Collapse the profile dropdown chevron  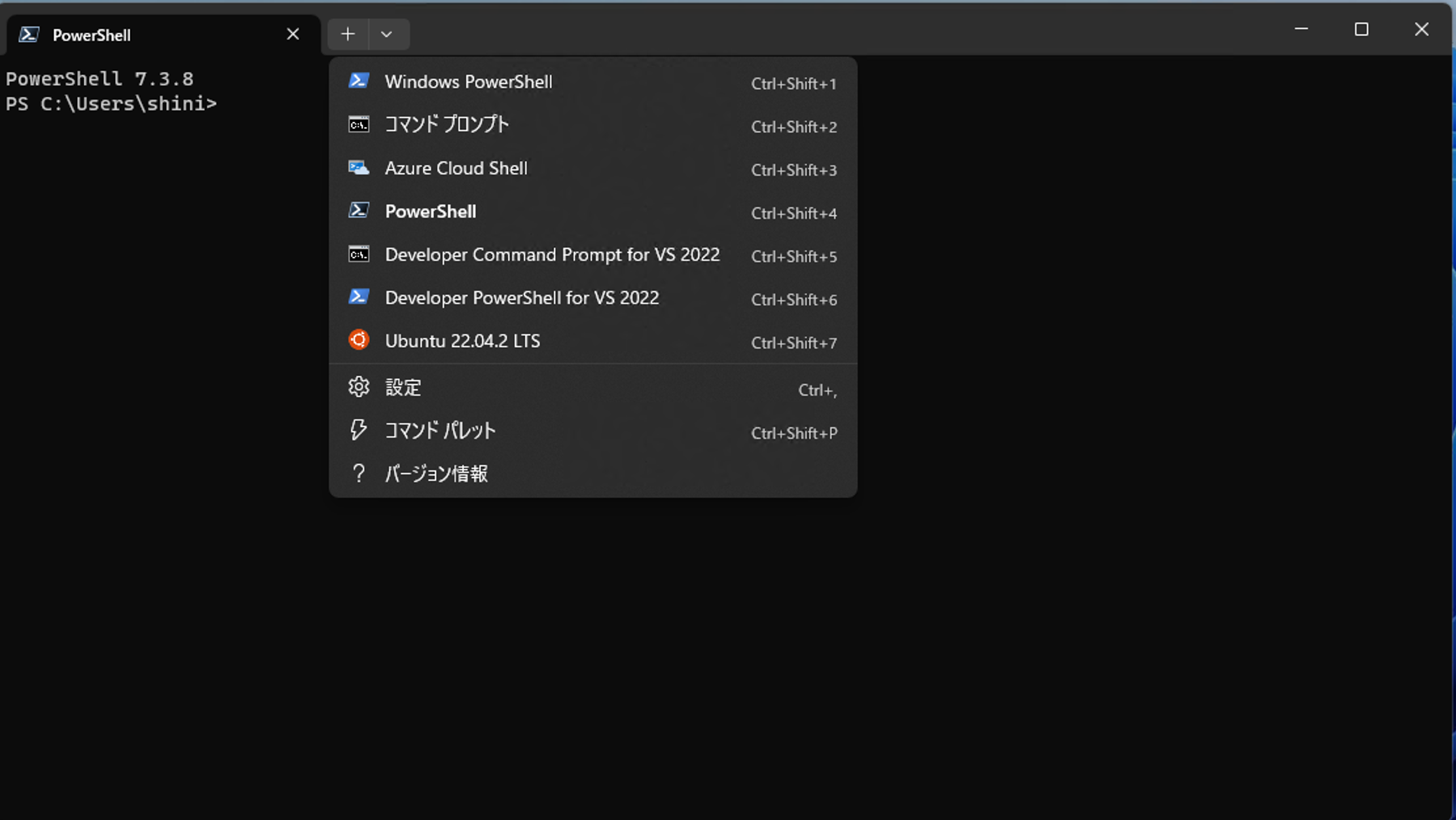[x=387, y=34]
